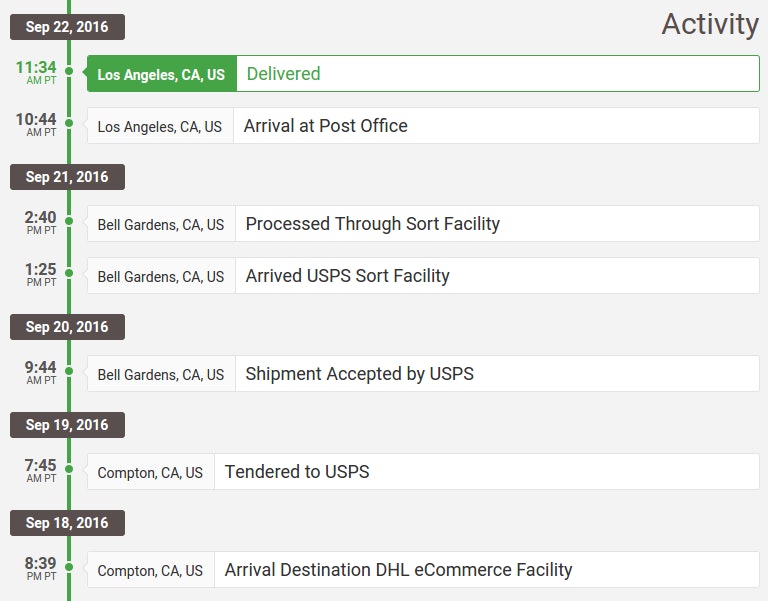
Task: Select the 8:39 PM timeline dot
Action: (x=69, y=567)
